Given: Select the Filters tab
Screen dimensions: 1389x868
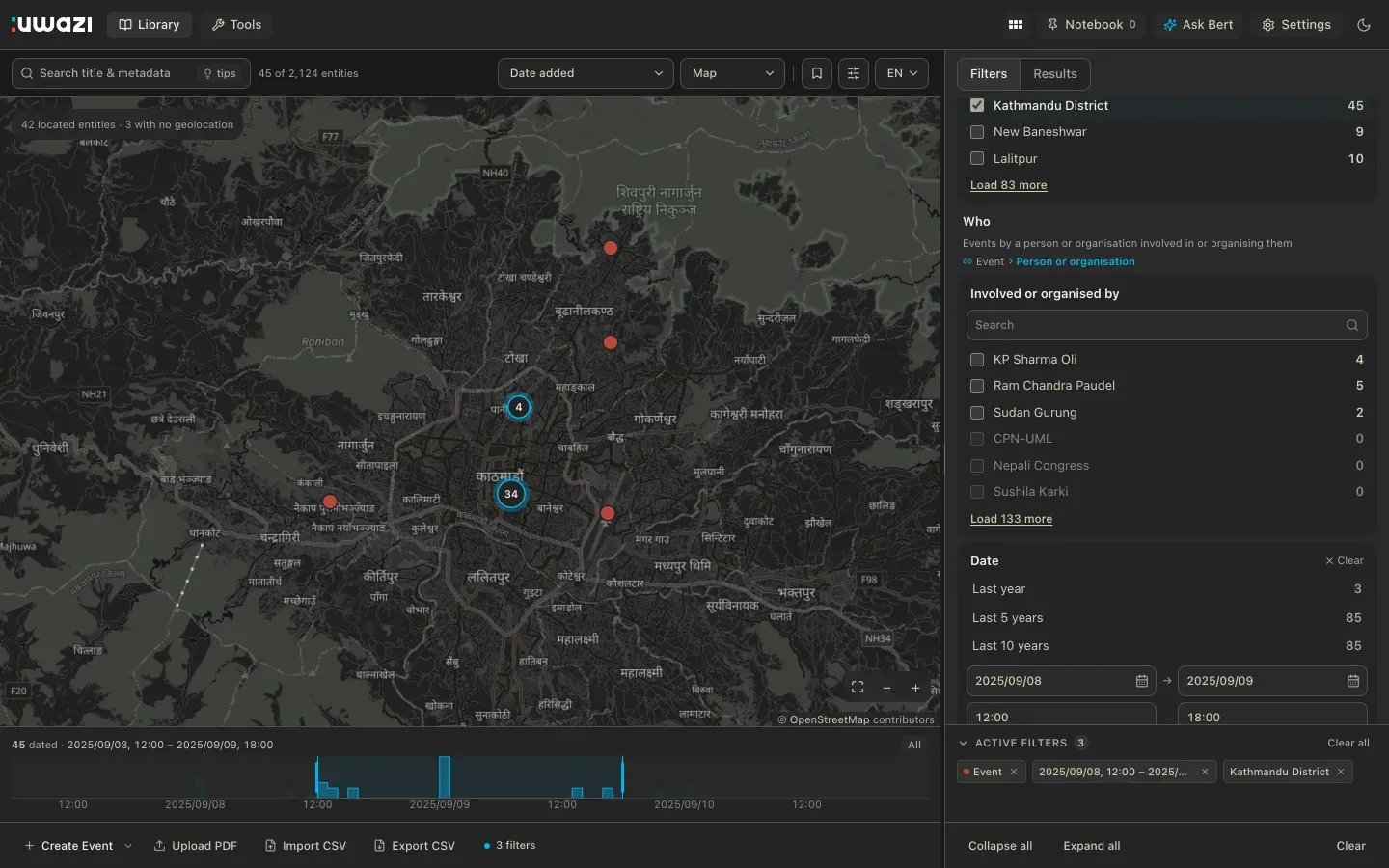Looking at the screenshot, I should (x=989, y=74).
